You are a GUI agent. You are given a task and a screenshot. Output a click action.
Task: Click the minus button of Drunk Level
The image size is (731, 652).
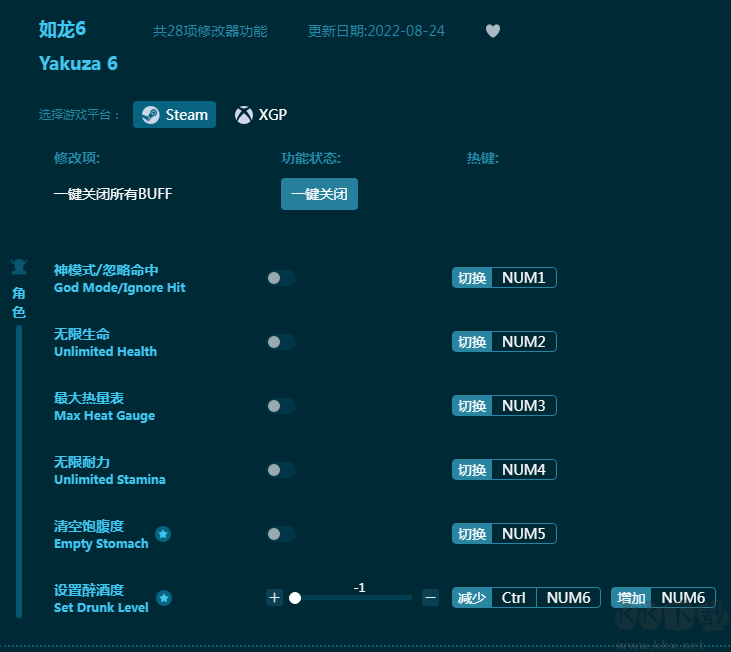coord(430,597)
